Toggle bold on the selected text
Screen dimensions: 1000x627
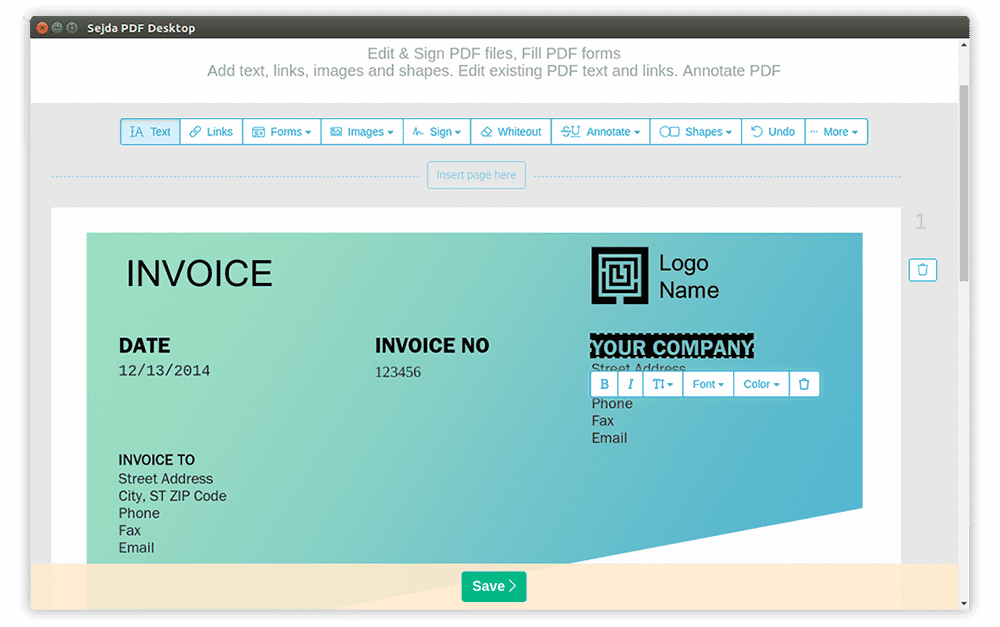click(x=604, y=384)
